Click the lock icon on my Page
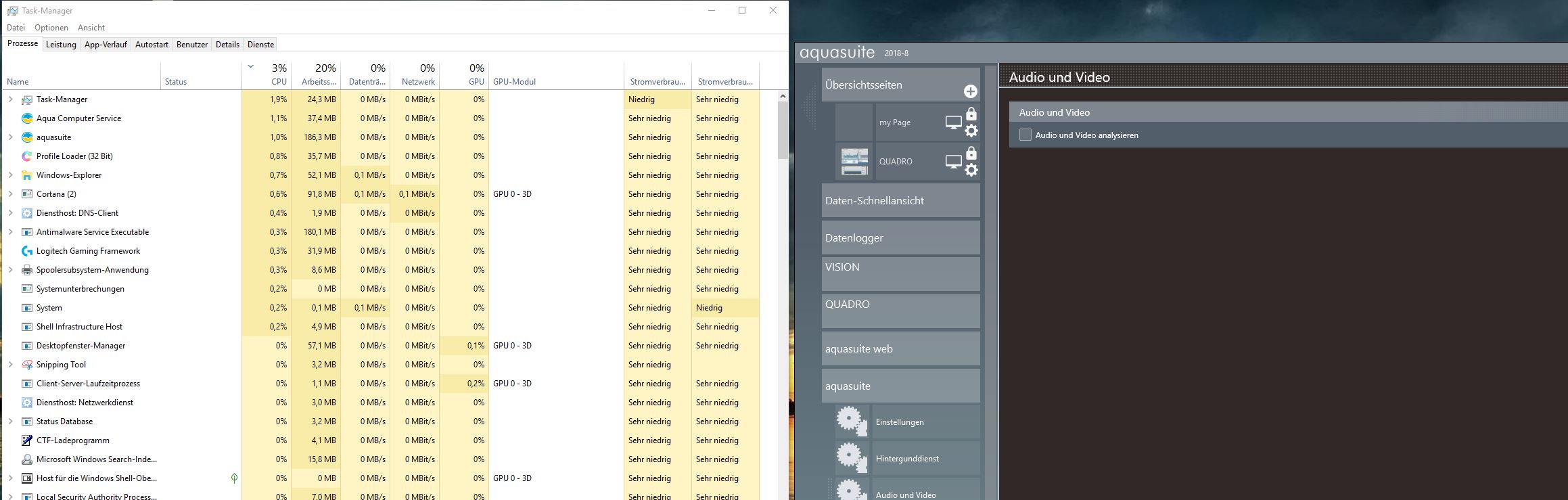 [x=971, y=113]
